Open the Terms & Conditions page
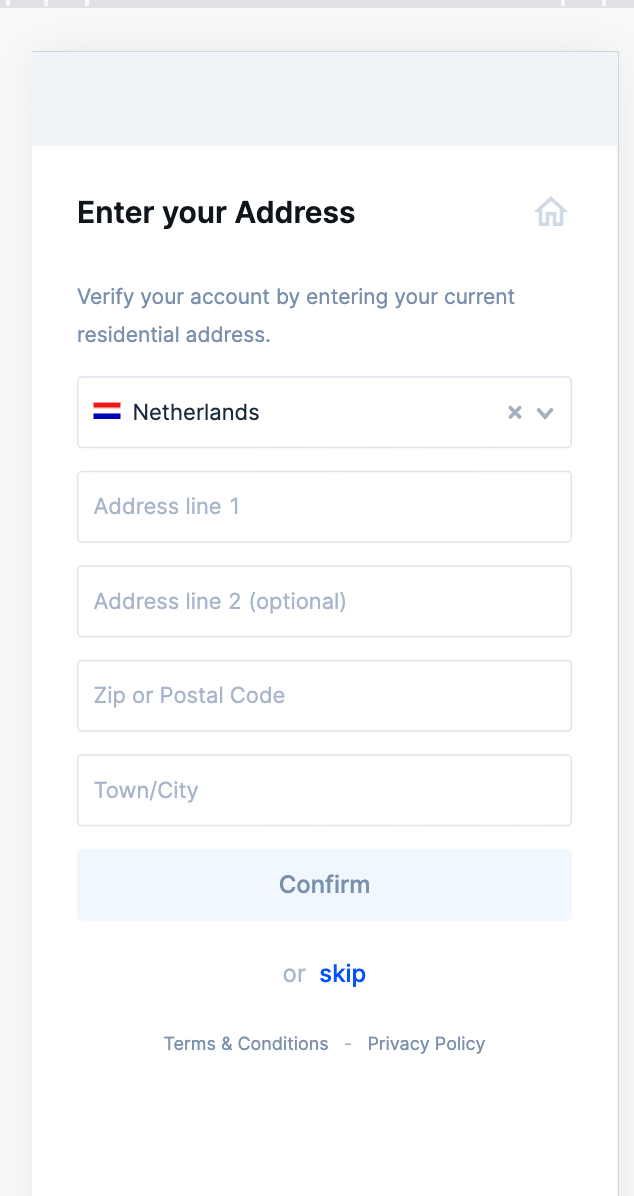 [246, 1043]
